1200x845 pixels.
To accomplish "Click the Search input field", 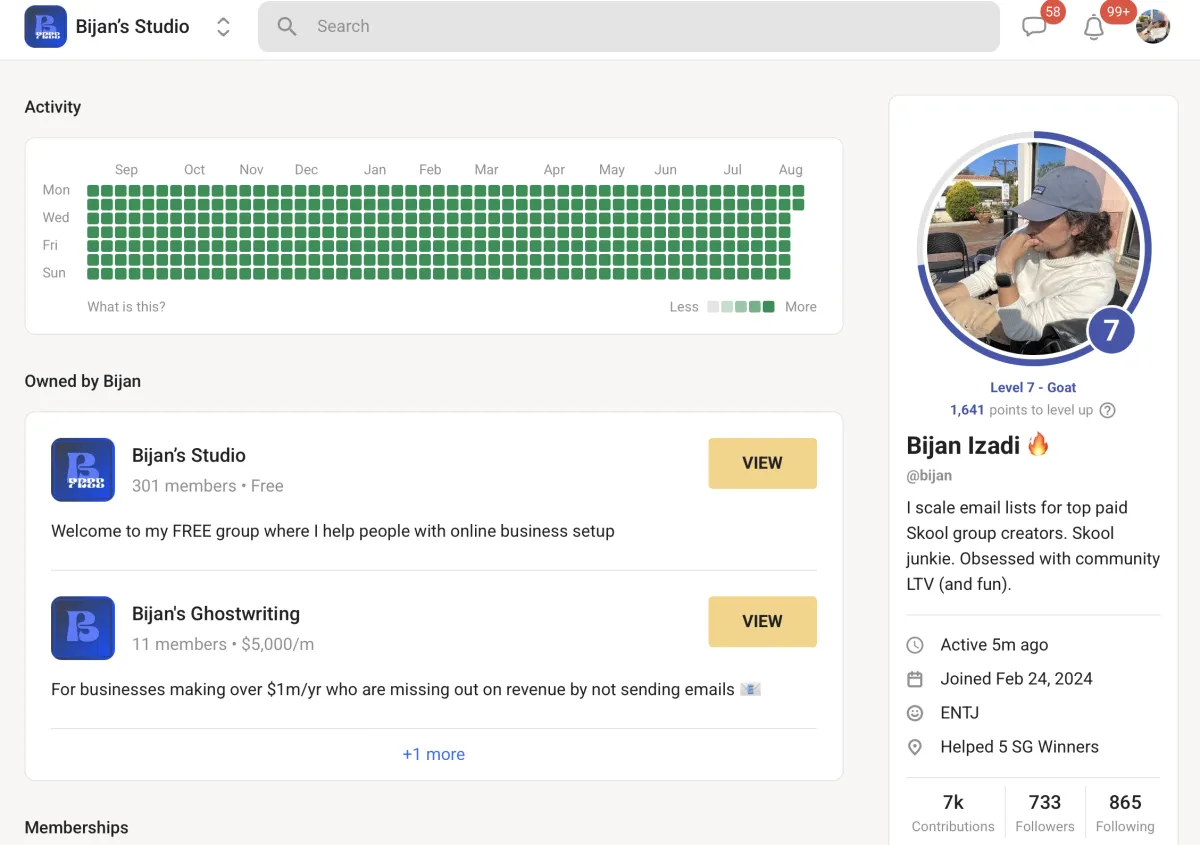I will tap(629, 27).
